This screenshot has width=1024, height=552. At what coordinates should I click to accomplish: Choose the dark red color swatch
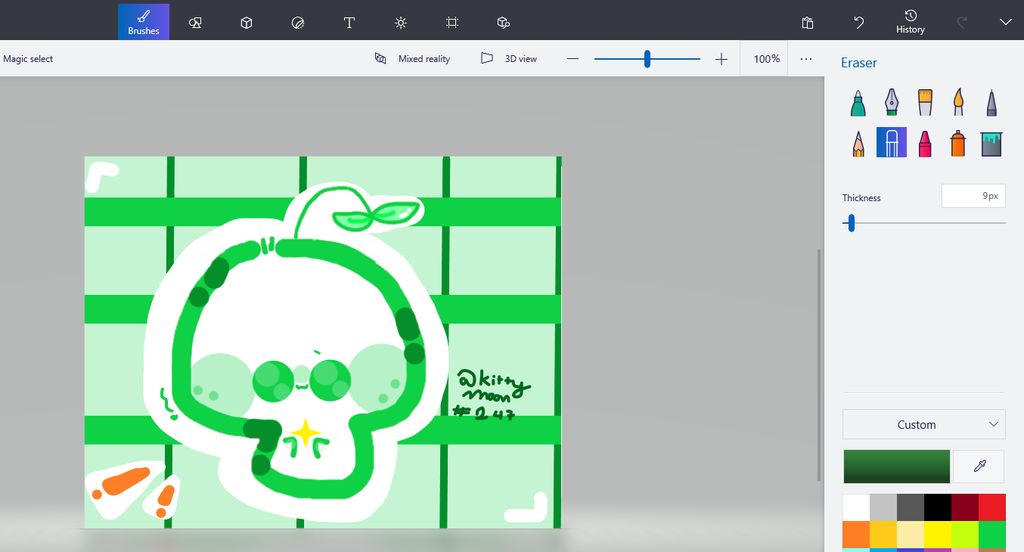coord(965,507)
